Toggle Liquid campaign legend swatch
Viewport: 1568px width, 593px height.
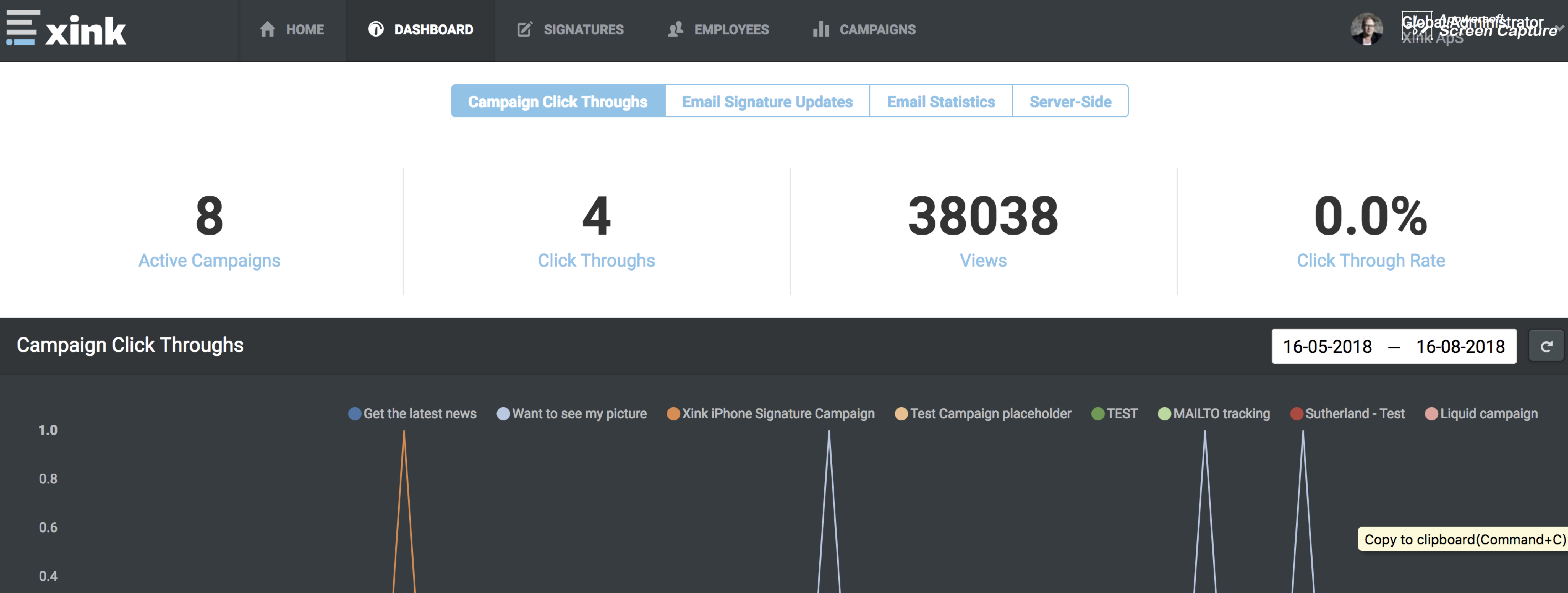[1432, 414]
